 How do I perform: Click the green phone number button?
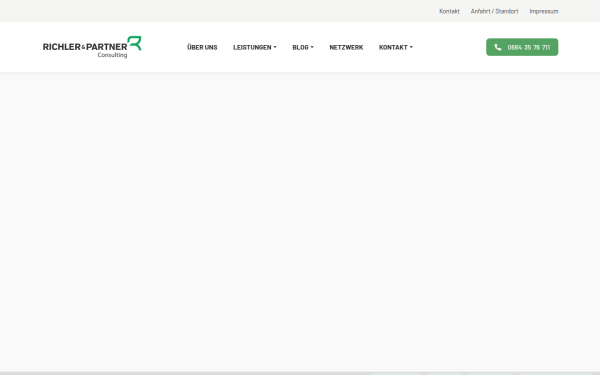pos(522,47)
